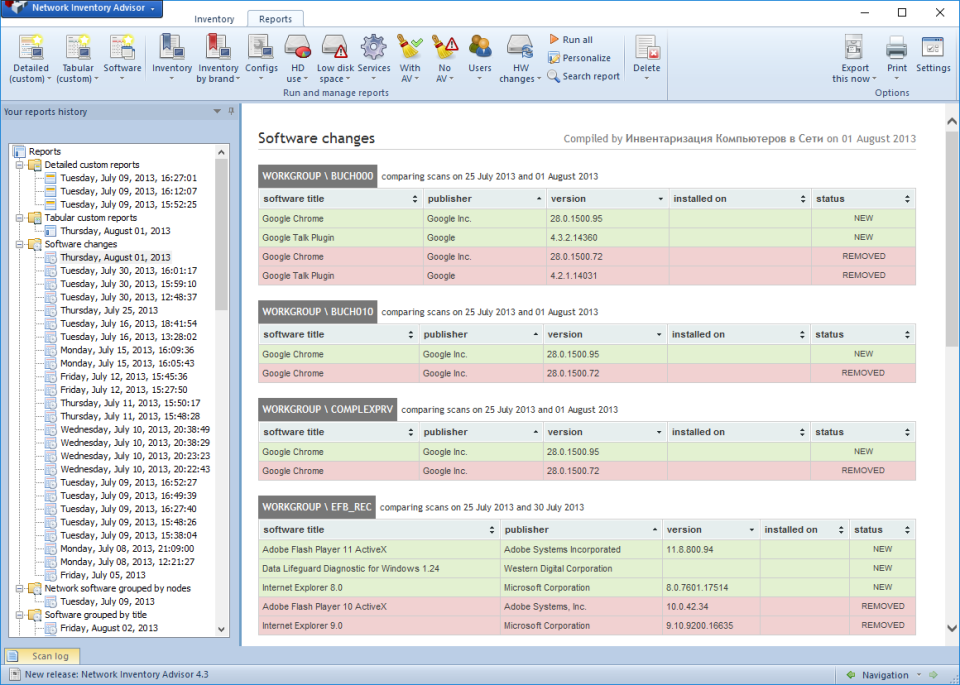The image size is (960, 685).
Task: Open the Configs report icon
Action: click(261, 48)
